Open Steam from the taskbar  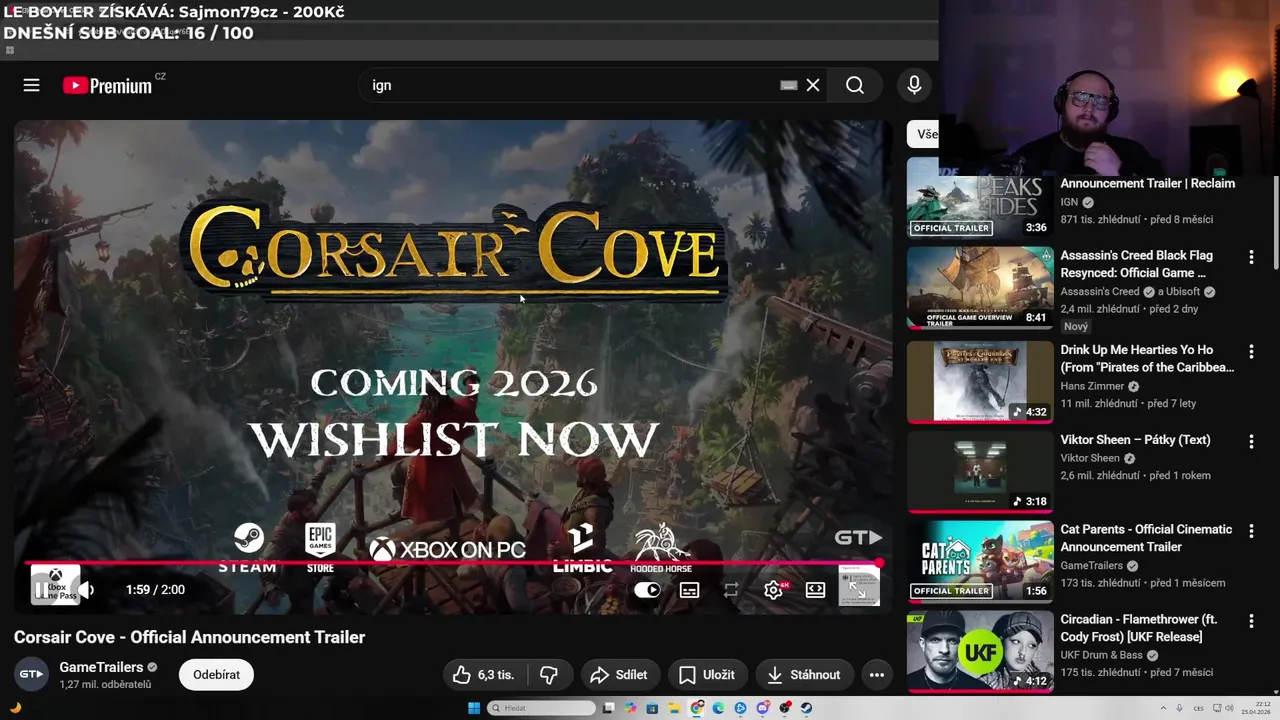pyautogui.click(x=806, y=708)
